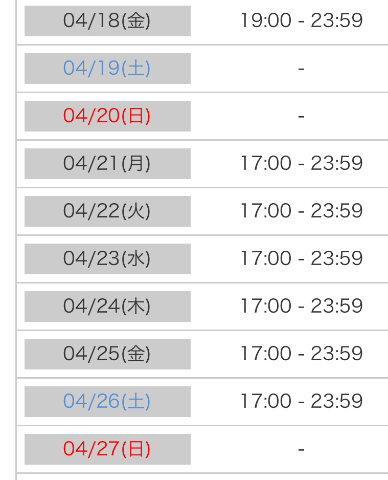Click the 19:00 - 23:59 time on 04/18
The width and height of the screenshot is (388, 480).
302,20
